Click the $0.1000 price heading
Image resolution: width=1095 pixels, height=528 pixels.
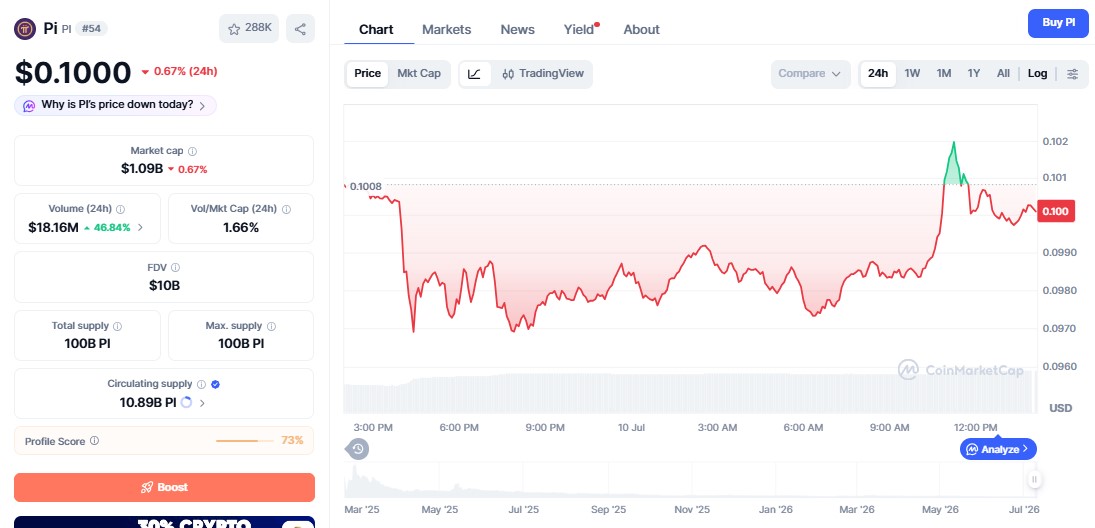click(x=73, y=73)
